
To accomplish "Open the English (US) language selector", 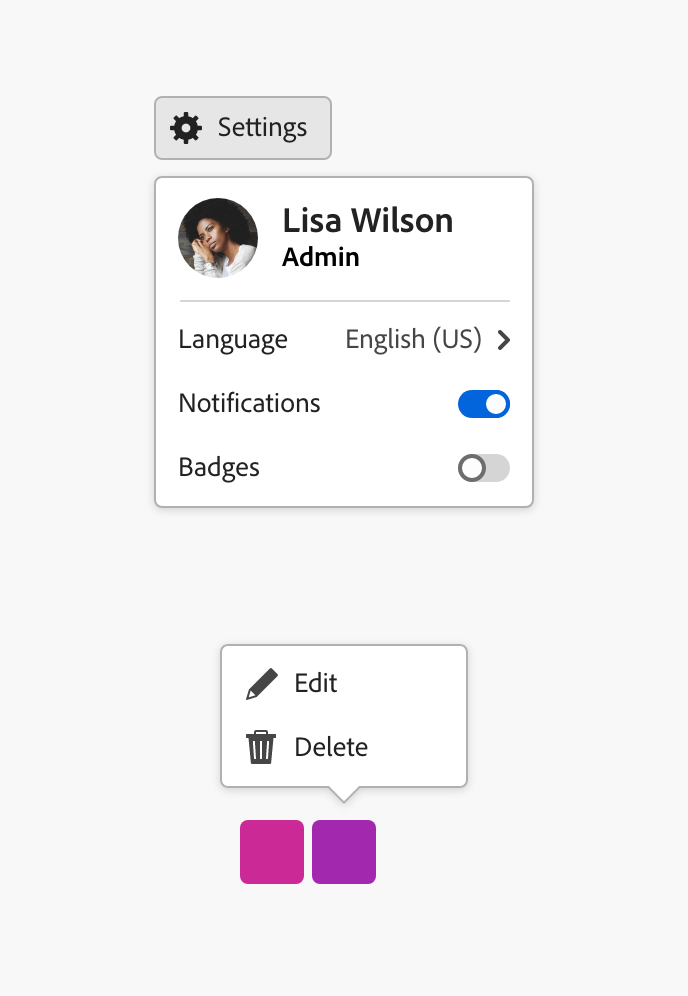I will (x=413, y=339).
